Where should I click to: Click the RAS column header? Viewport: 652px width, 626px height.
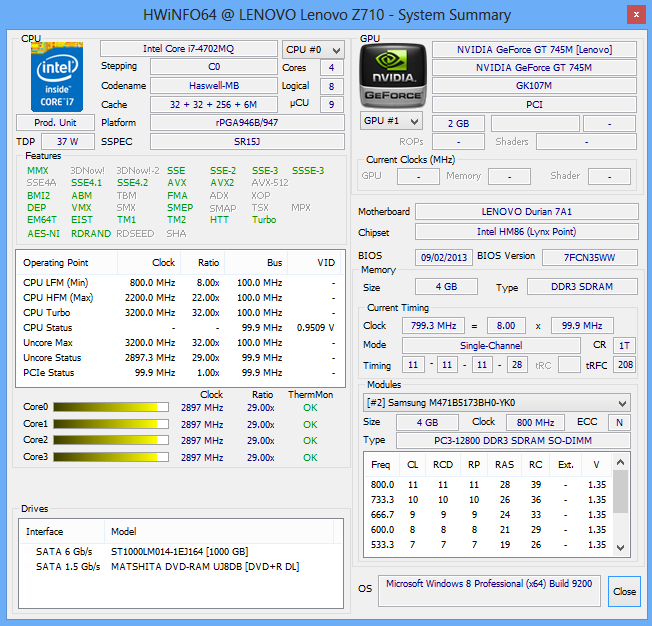(x=504, y=464)
